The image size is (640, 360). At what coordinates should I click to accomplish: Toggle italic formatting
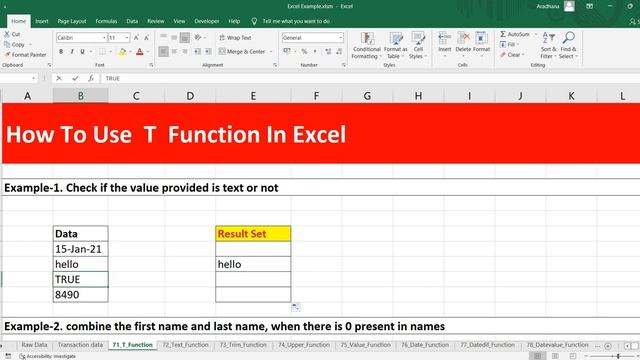click(x=72, y=52)
